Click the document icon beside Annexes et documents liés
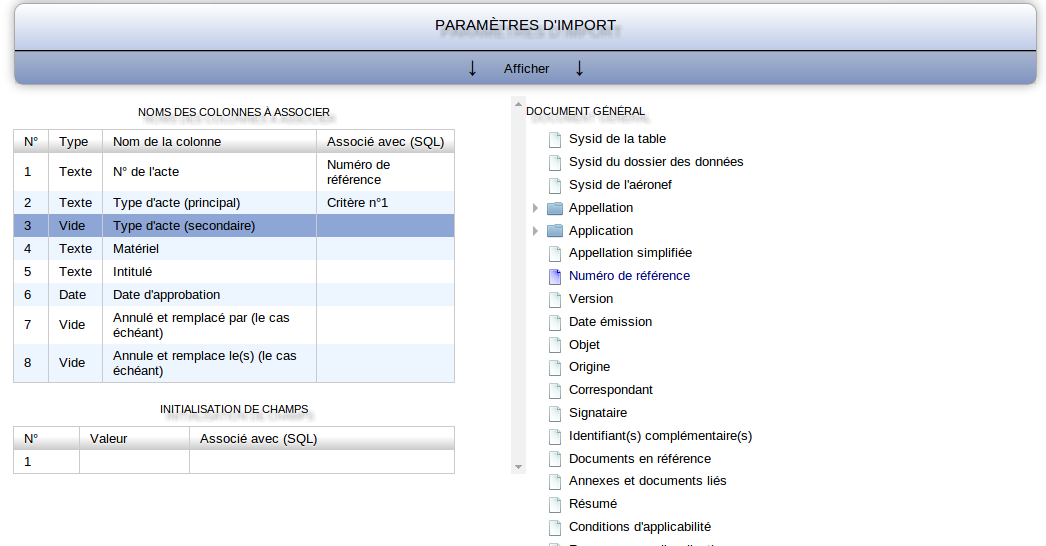Viewport: 1046px width, 546px height. pos(554,482)
